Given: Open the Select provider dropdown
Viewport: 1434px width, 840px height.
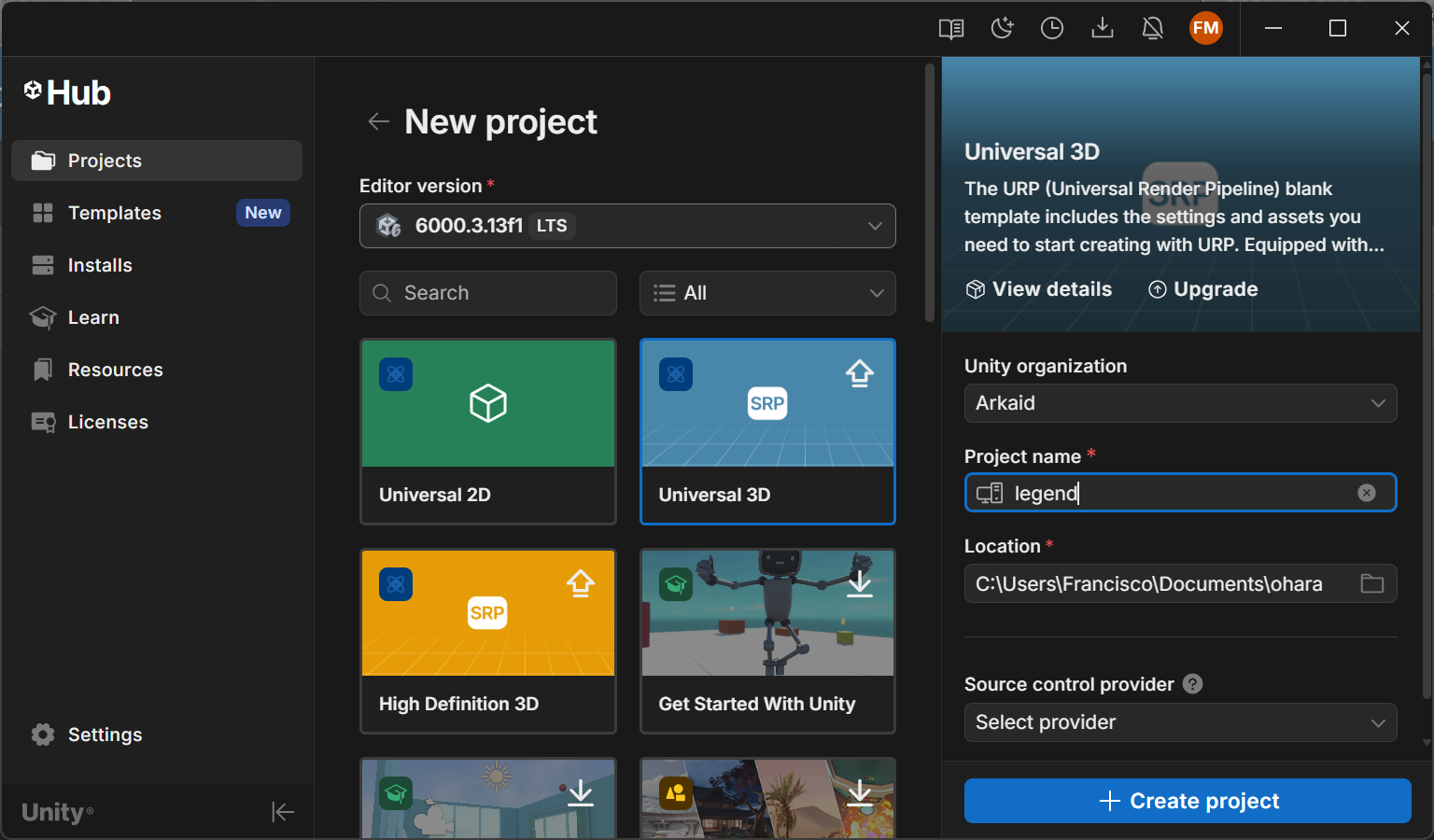Looking at the screenshot, I should 1181,722.
